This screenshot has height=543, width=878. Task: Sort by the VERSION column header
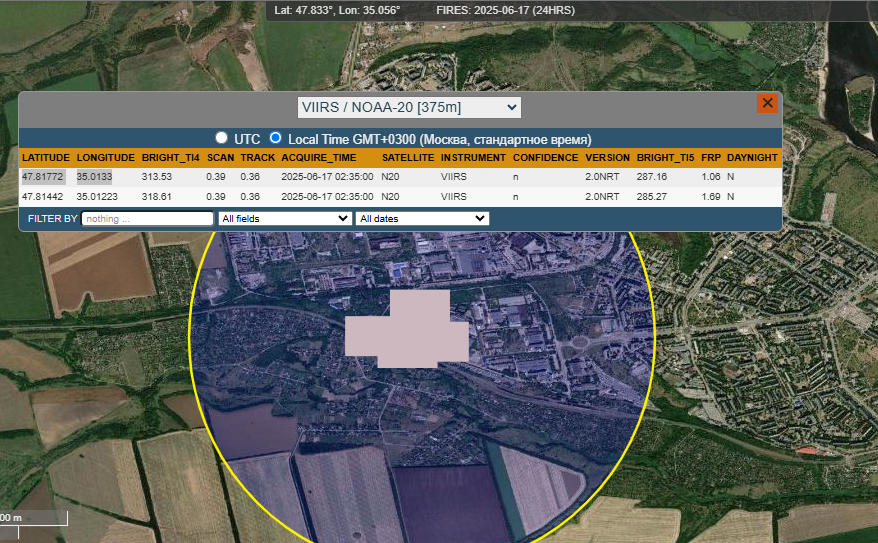(x=608, y=158)
